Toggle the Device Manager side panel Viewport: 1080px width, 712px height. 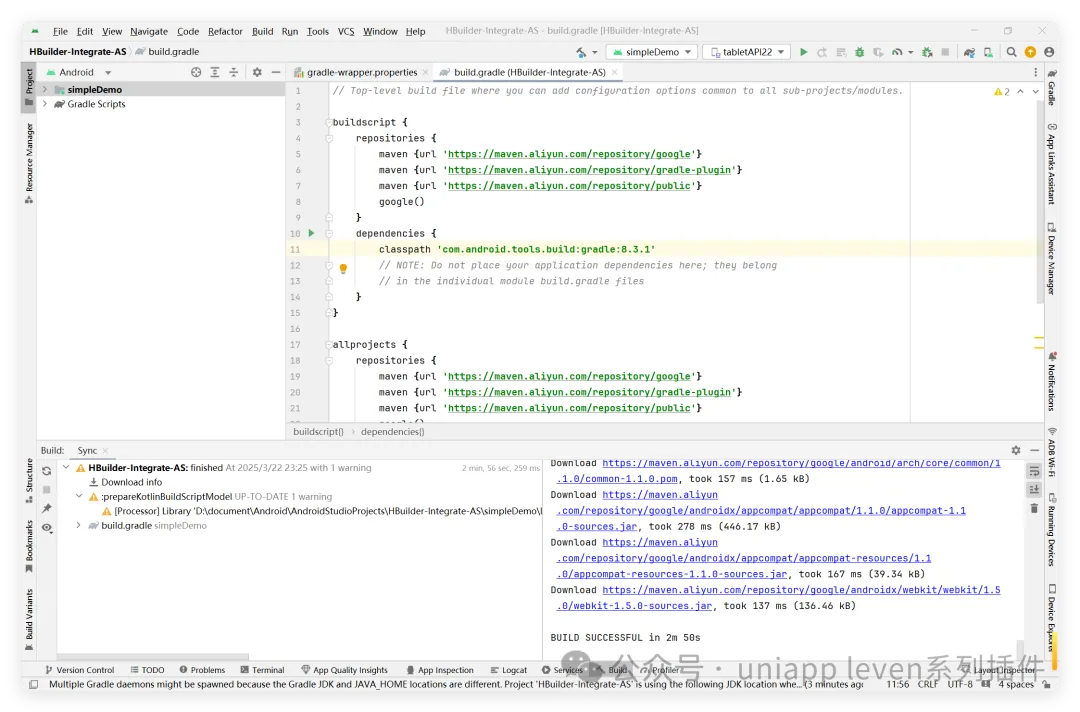(x=1052, y=258)
